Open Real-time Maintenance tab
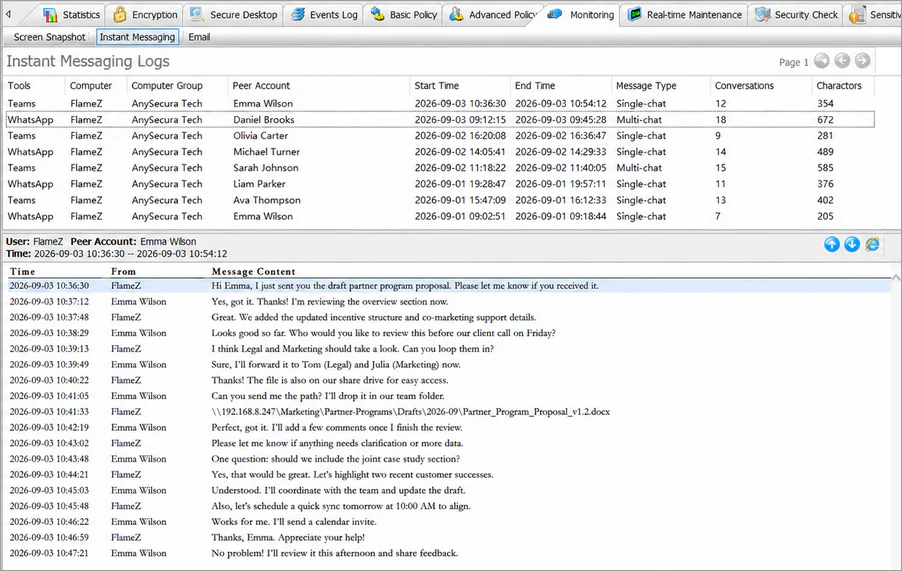This screenshot has height=571, width=902. pos(685,15)
